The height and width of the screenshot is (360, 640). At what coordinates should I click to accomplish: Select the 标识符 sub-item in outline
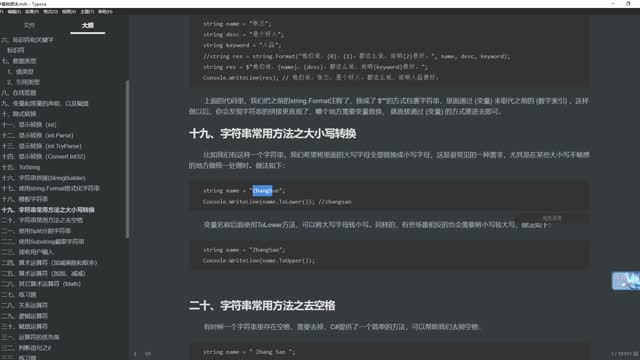tap(16, 50)
